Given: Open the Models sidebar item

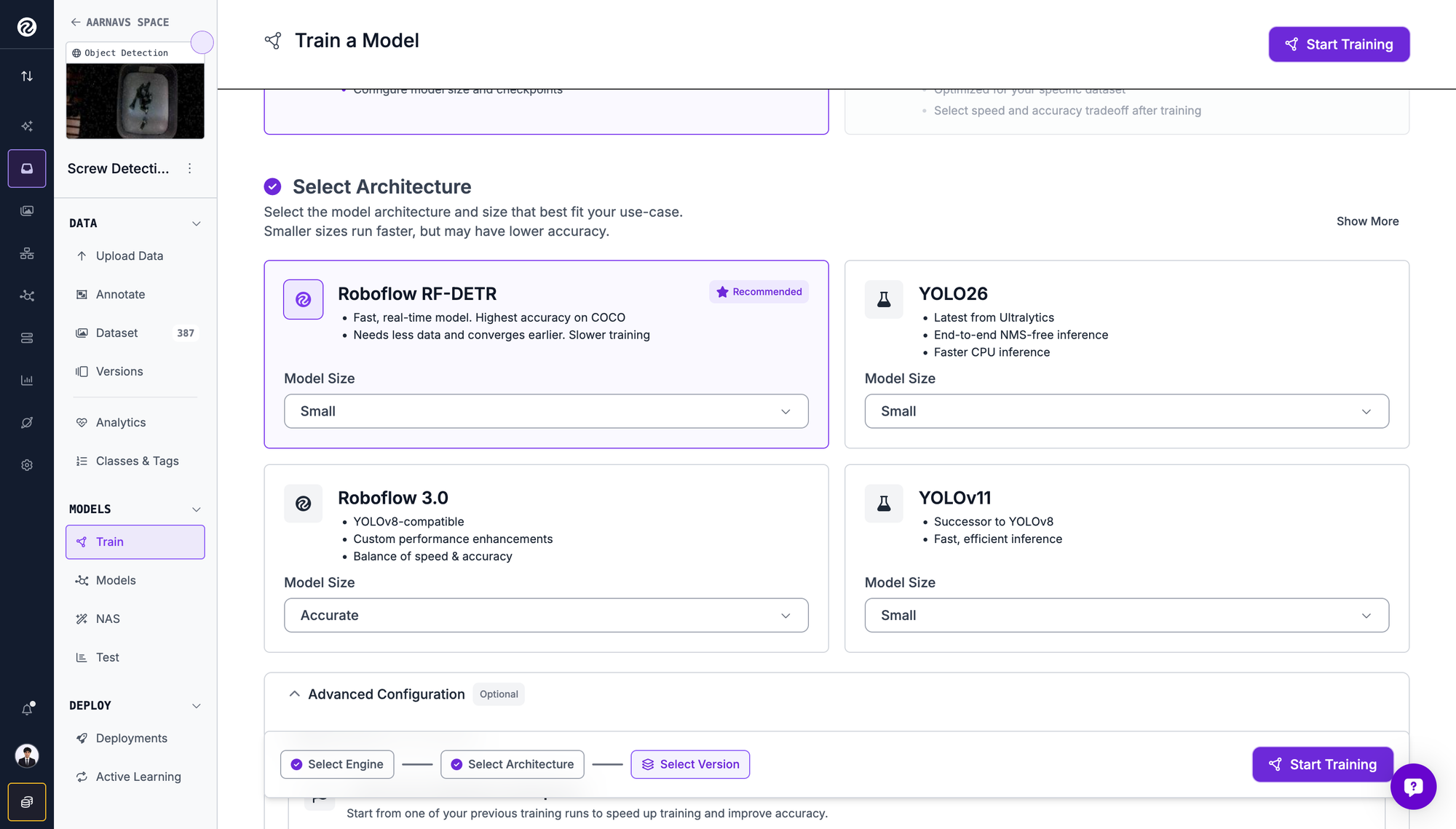Looking at the screenshot, I should (x=135, y=581).
